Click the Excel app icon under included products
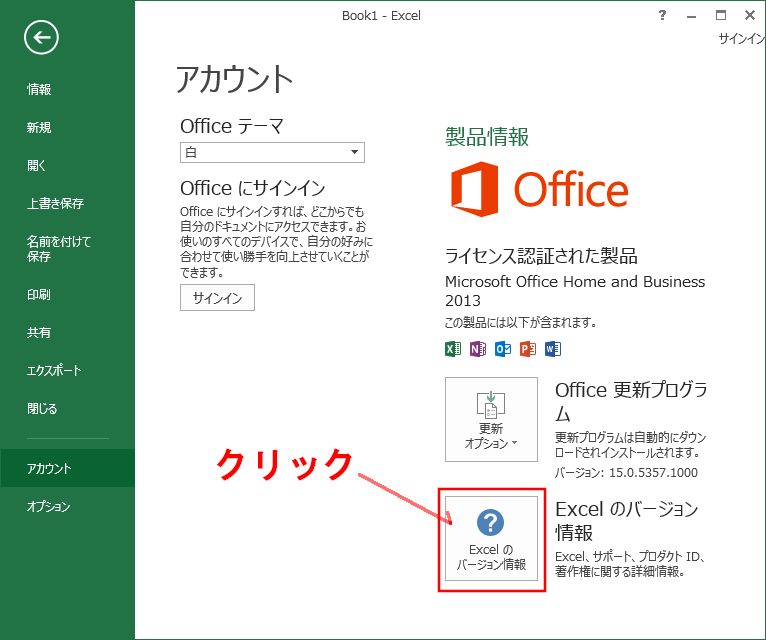 click(453, 349)
